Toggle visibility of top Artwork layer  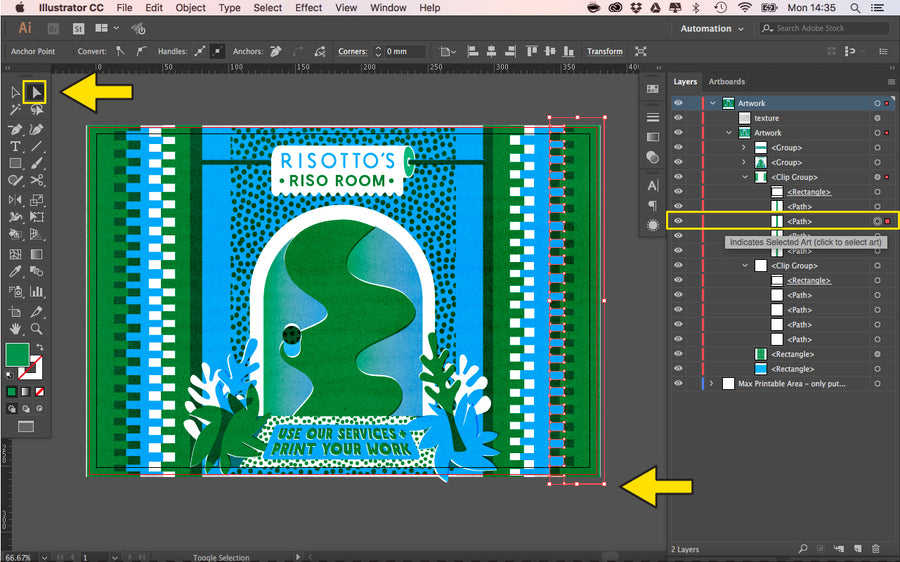pos(678,103)
